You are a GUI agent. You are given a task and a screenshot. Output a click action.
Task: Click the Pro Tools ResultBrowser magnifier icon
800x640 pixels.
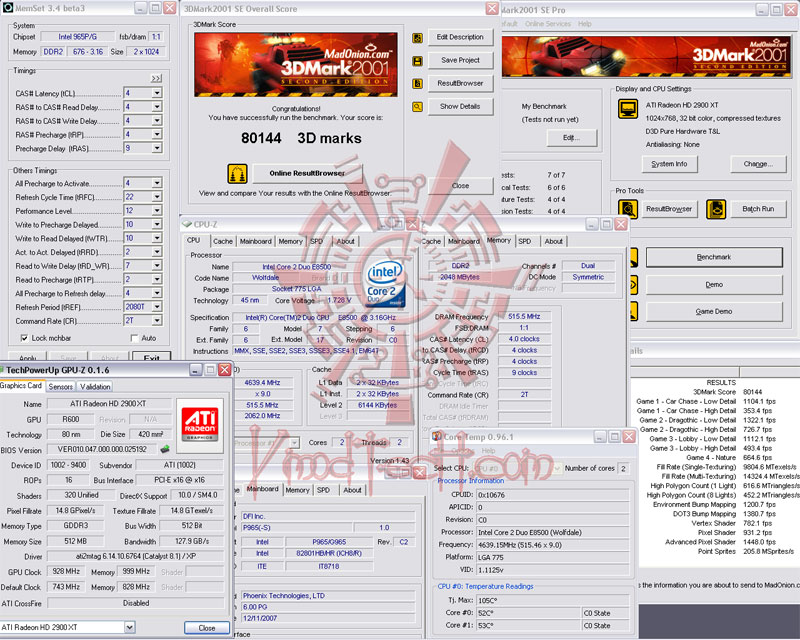click(x=628, y=209)
